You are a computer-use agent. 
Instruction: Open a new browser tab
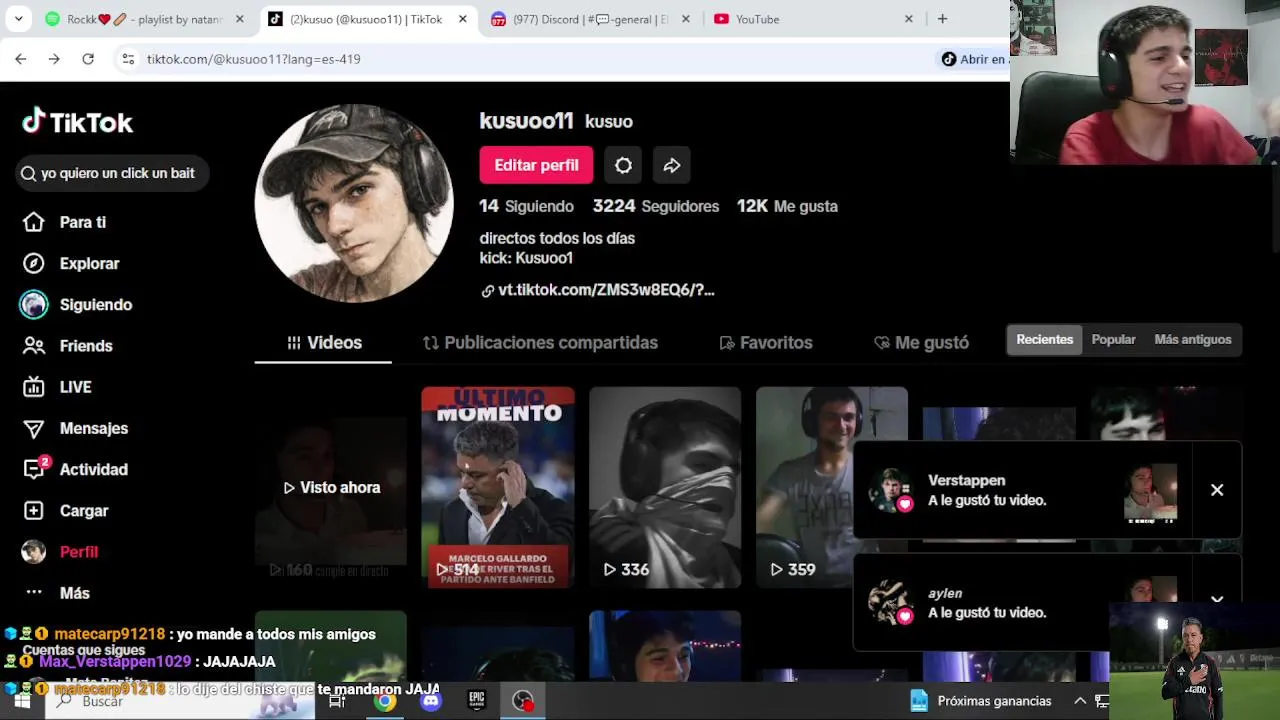coord(942,19)
